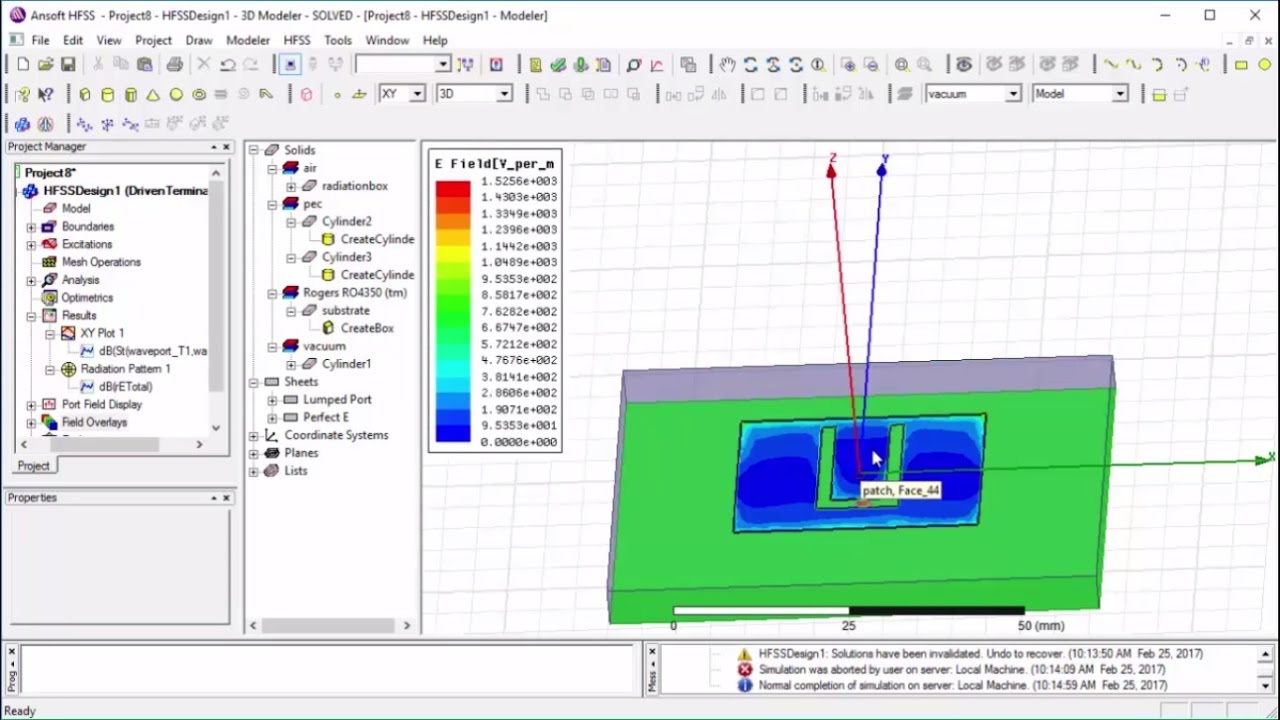Image resolution: width=1280 pixels, height=720 pixels.
Task: Select the Draw box tool
Action: [x=85, y=95]
